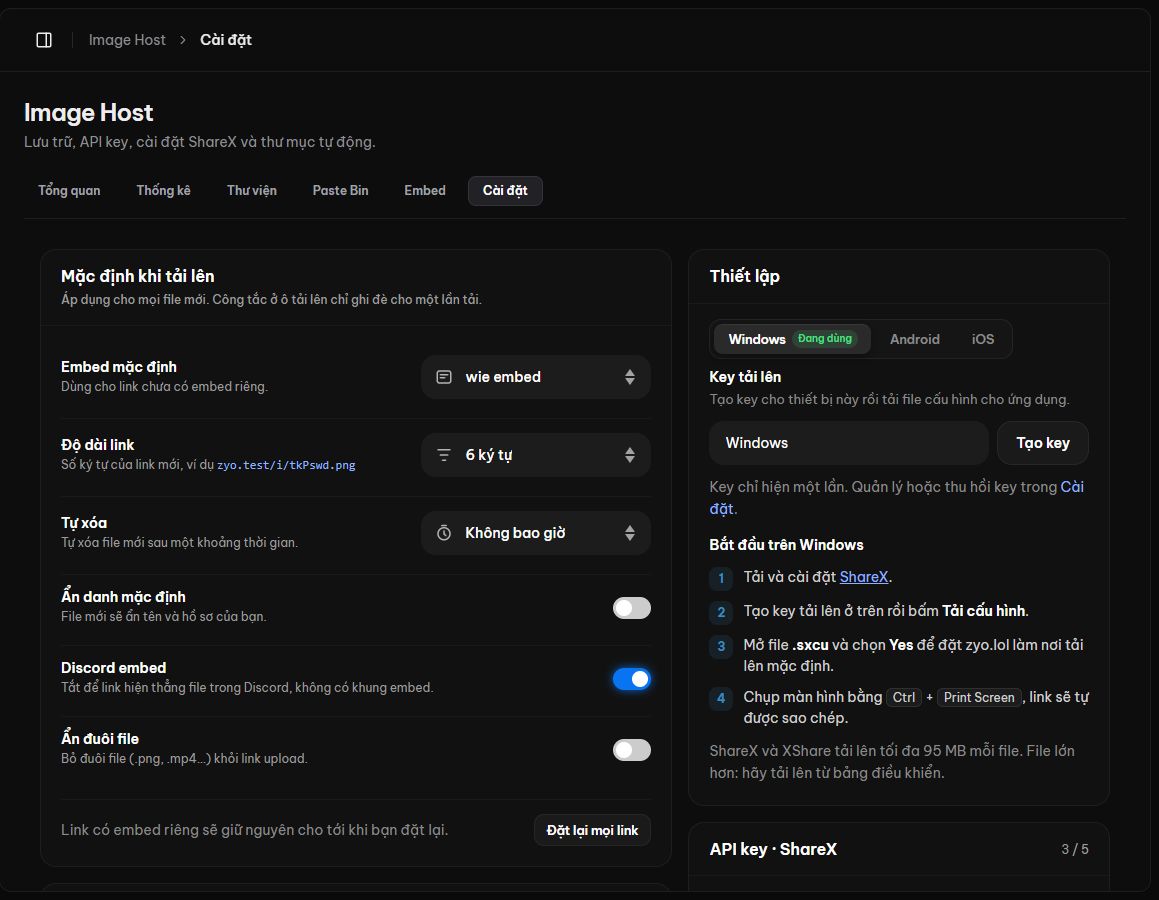Viewport: 1159px width, 900px height.
Task: Switch to the iOS platform tab
Action: 983,339
